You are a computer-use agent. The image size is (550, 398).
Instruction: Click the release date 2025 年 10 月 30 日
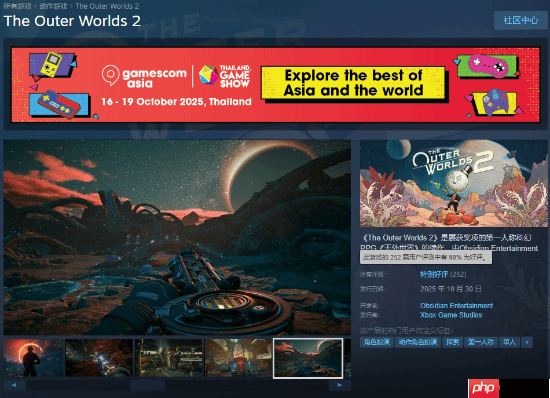coord(451,289)
